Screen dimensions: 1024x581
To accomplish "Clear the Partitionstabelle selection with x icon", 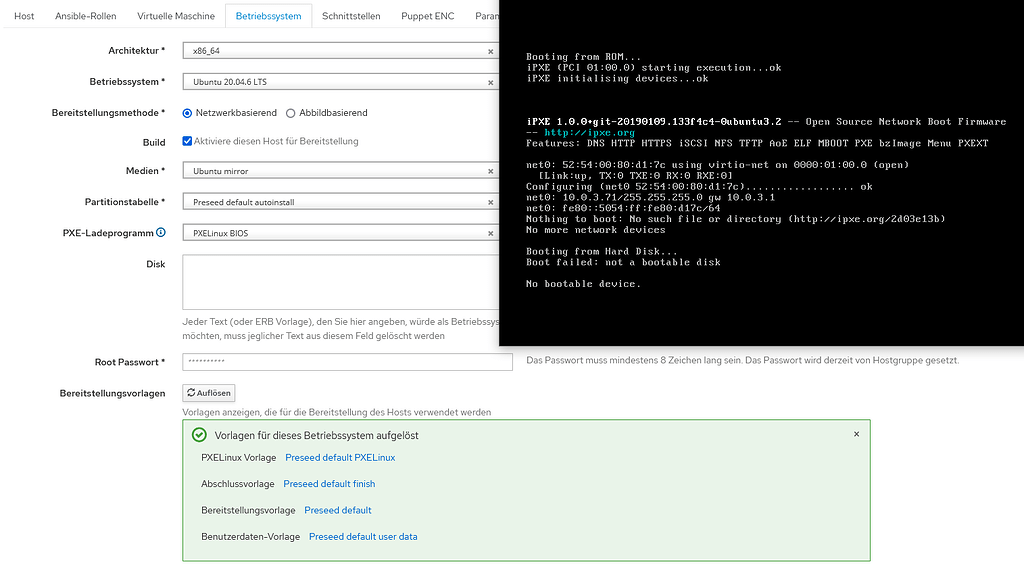I will (x=491, y=204).
